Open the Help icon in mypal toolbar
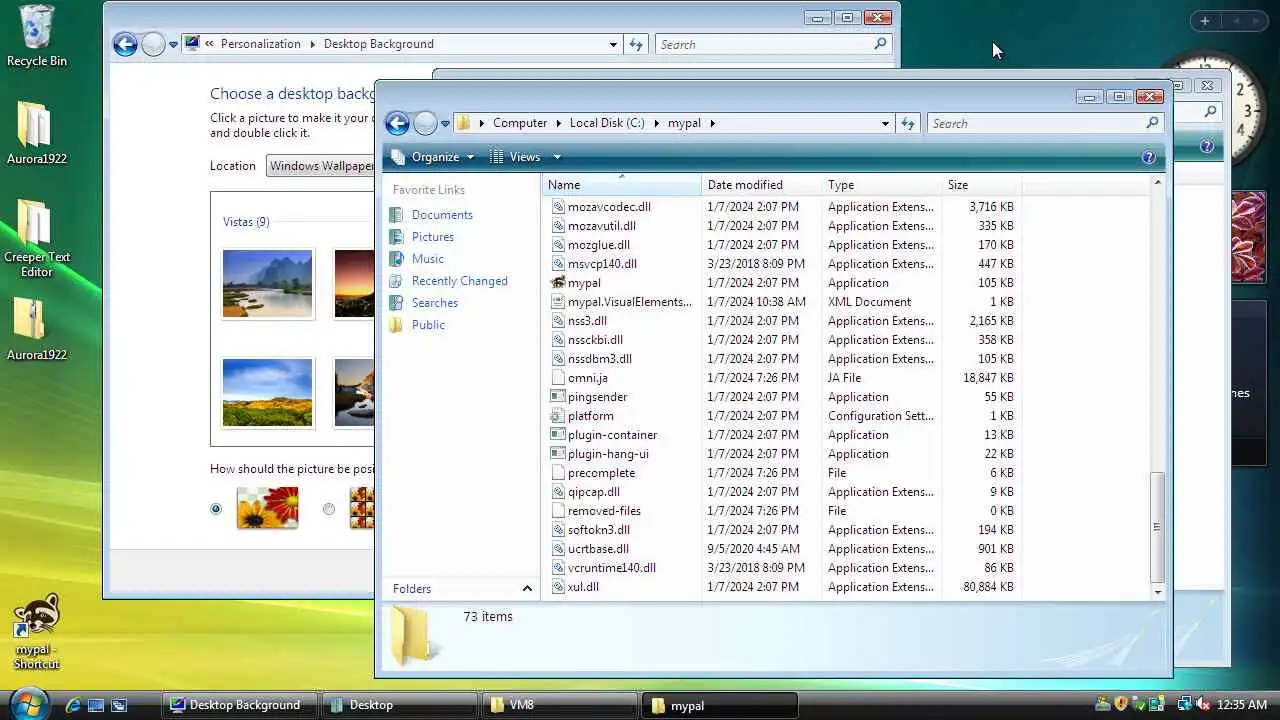The image size is (1280, 720). coord(1148,157)
